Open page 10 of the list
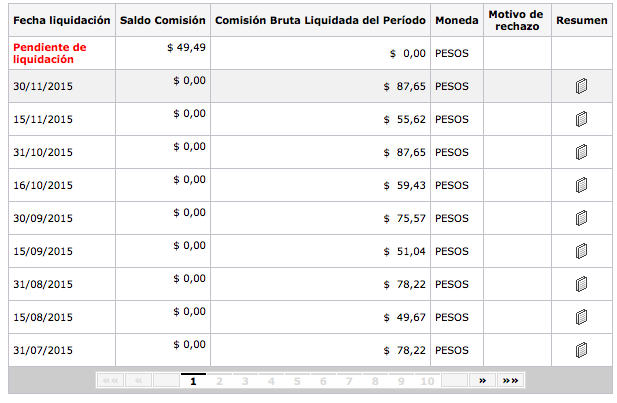Viewport: 617px width, 403px height. 427,381
